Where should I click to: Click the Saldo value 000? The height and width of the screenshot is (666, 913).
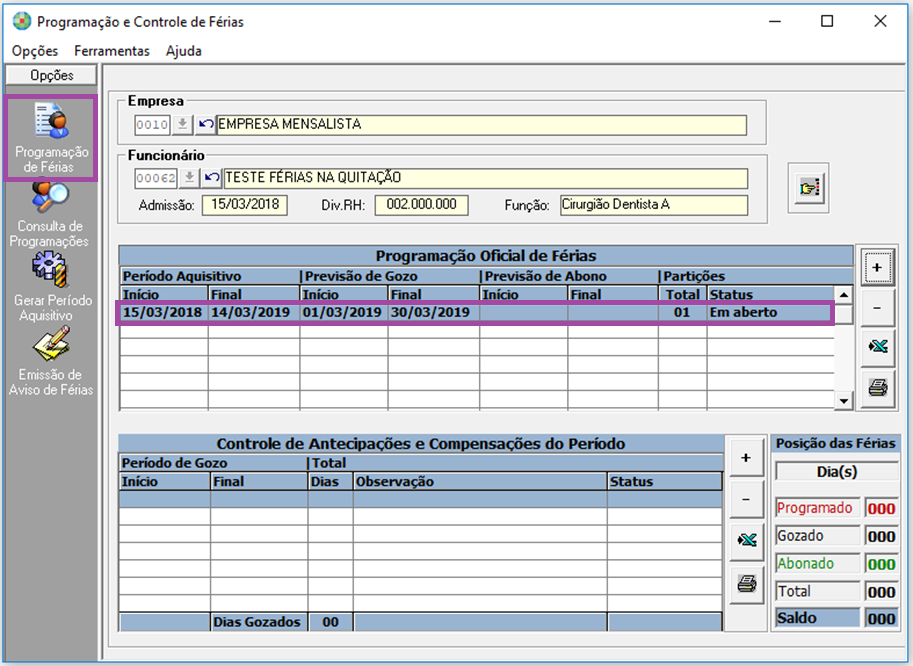tap(881, 618)
